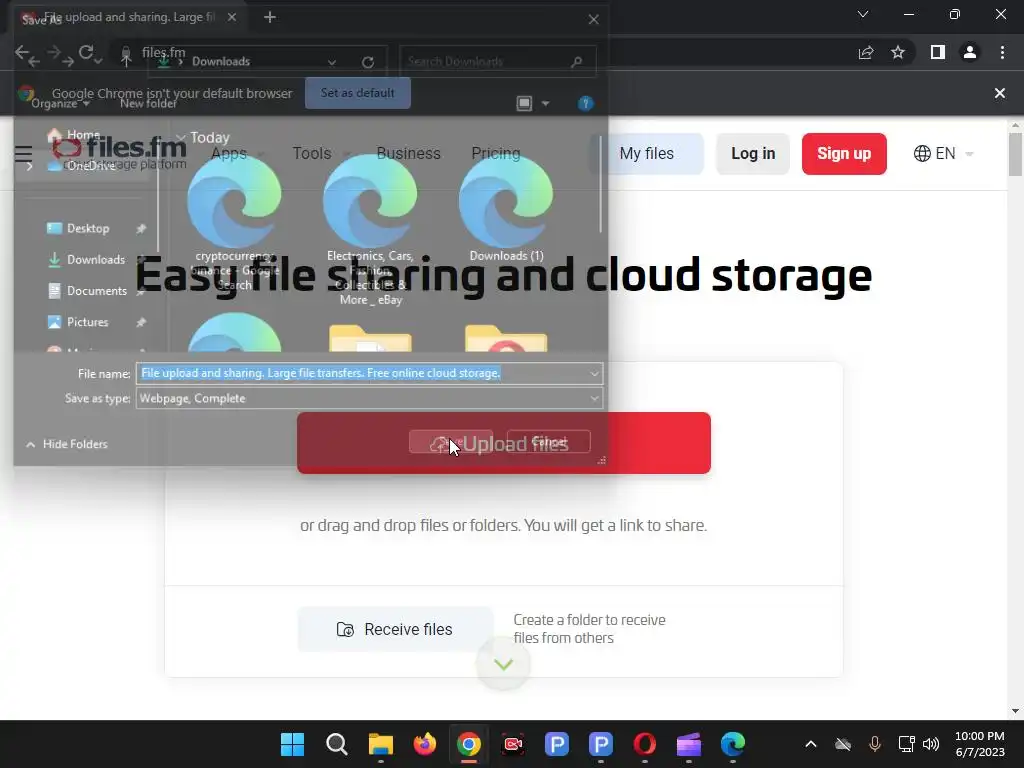The width and height of the screenshot is (1024, 768).
Task: Open Chrome side panel icon
Action: [938, 52]
